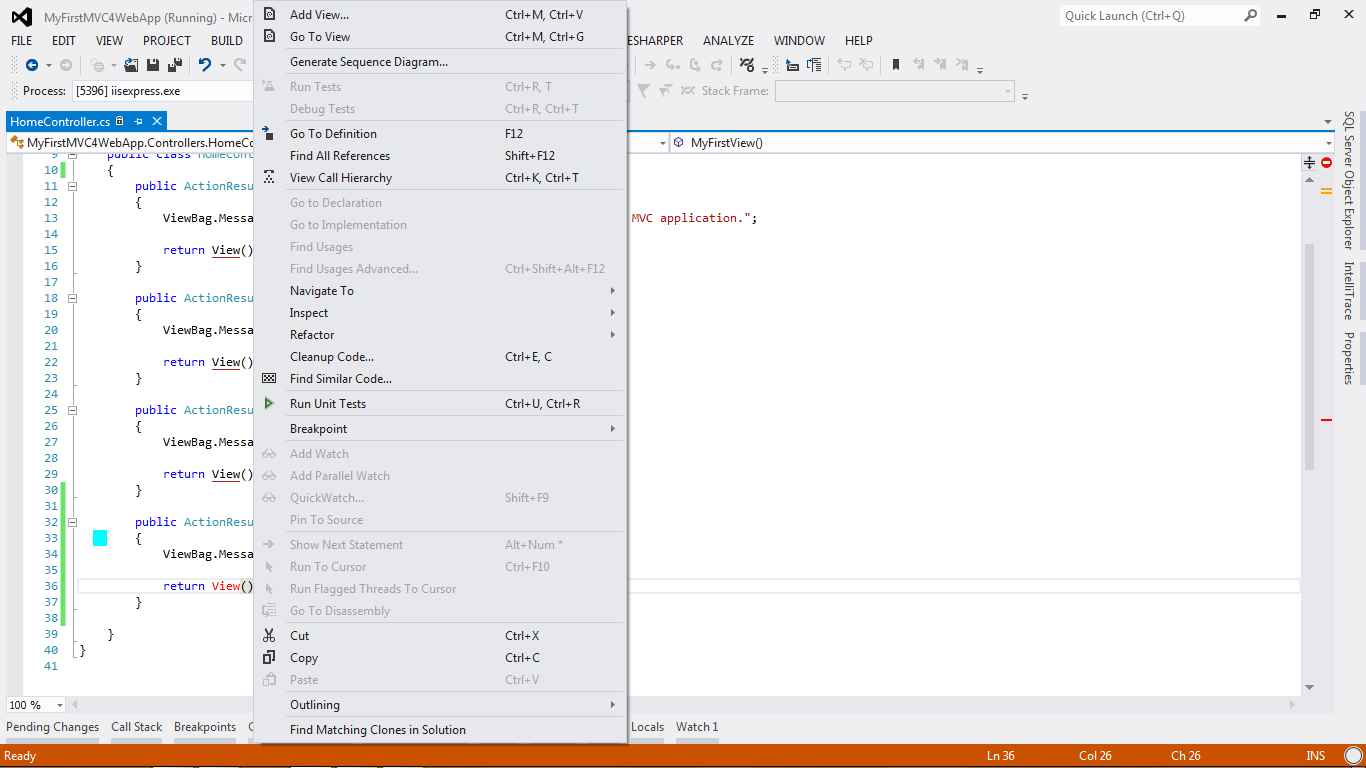
Task: Open the FILE menu
Action: coord(22,41)
